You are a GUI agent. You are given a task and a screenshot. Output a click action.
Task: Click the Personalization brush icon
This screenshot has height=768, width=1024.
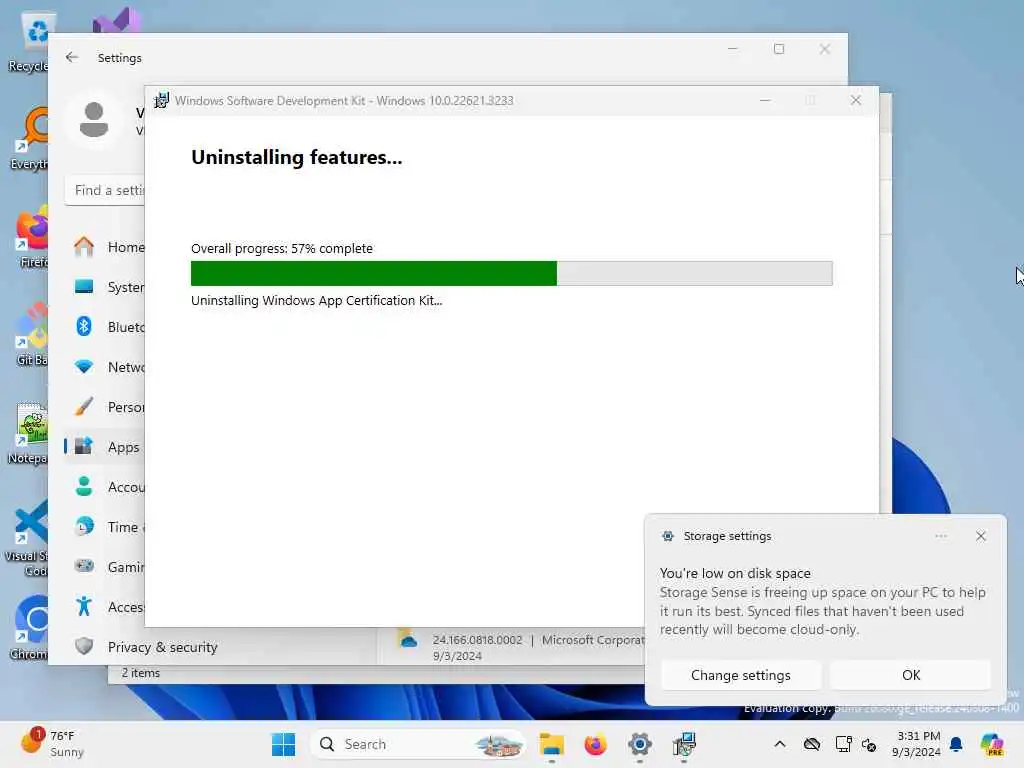click(x=84, y=407)
